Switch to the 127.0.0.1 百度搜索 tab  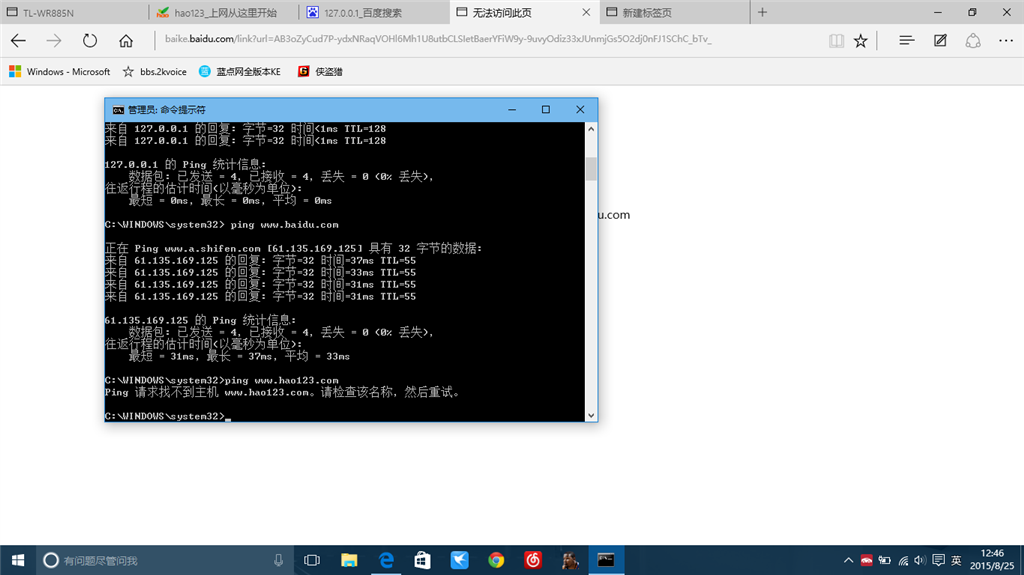[x=375, y=12]
